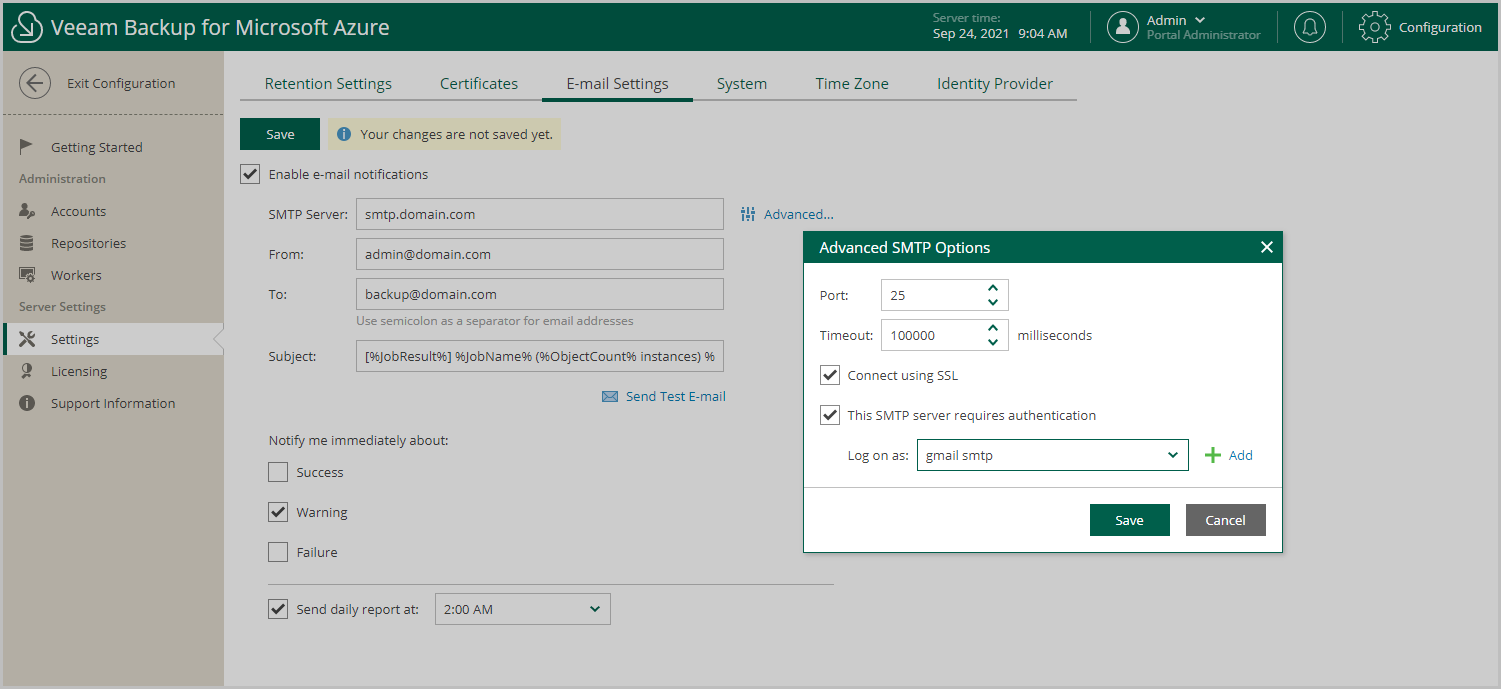Check the Failure notification checkbox
The height and width of the screenshot is (689, 1501).
(x=278, y=552)
